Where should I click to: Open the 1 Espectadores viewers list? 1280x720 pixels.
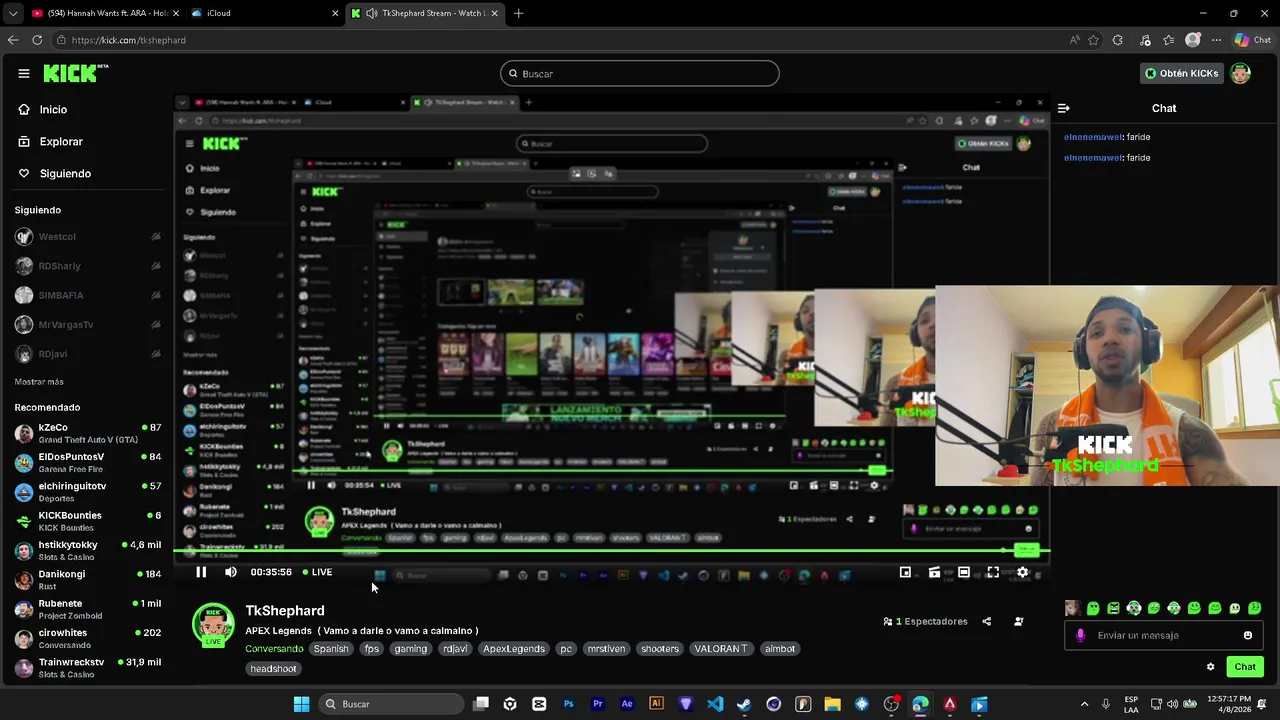925,622
